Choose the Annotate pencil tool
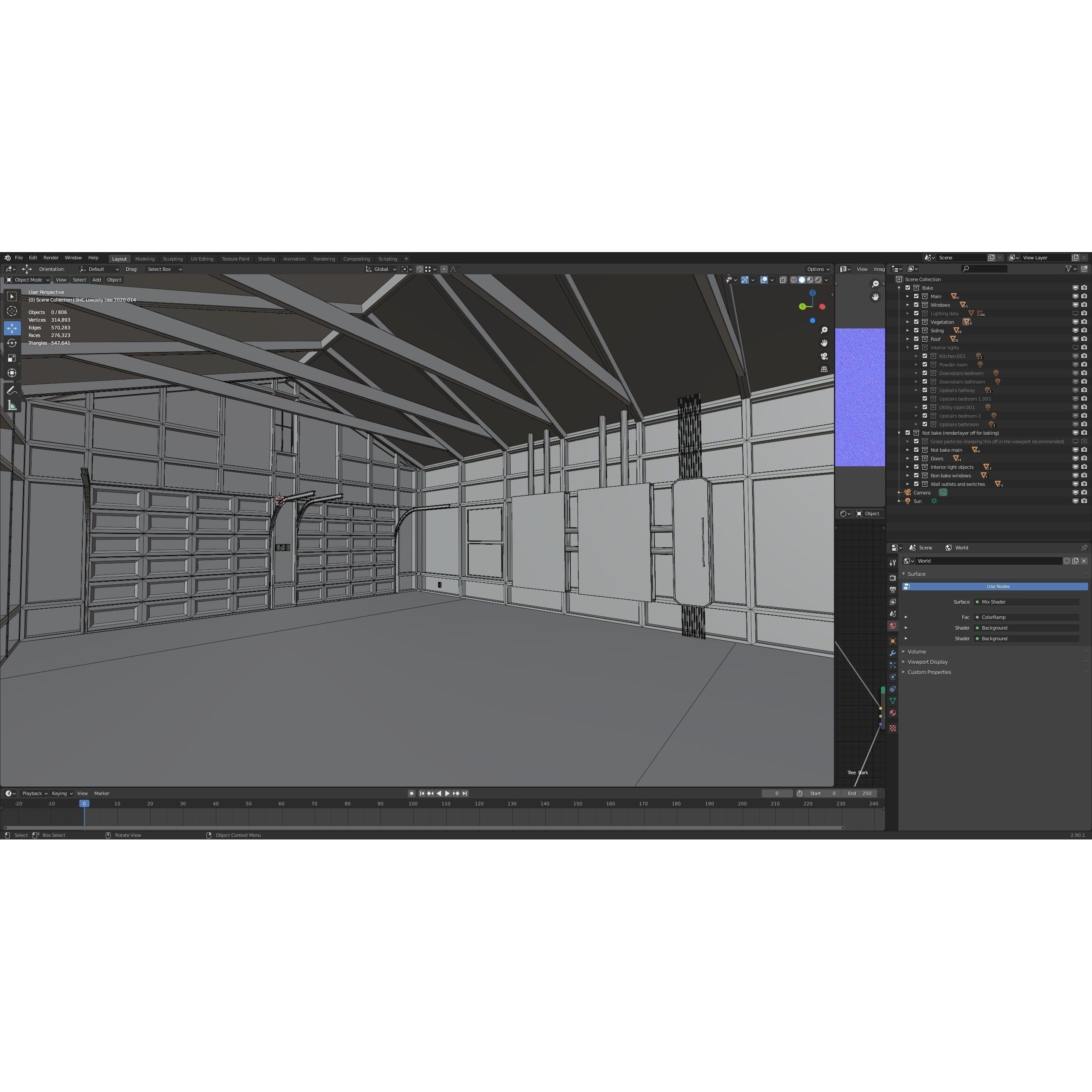This screenshot has height=1092, width=1092. click(x=12, y=391)
